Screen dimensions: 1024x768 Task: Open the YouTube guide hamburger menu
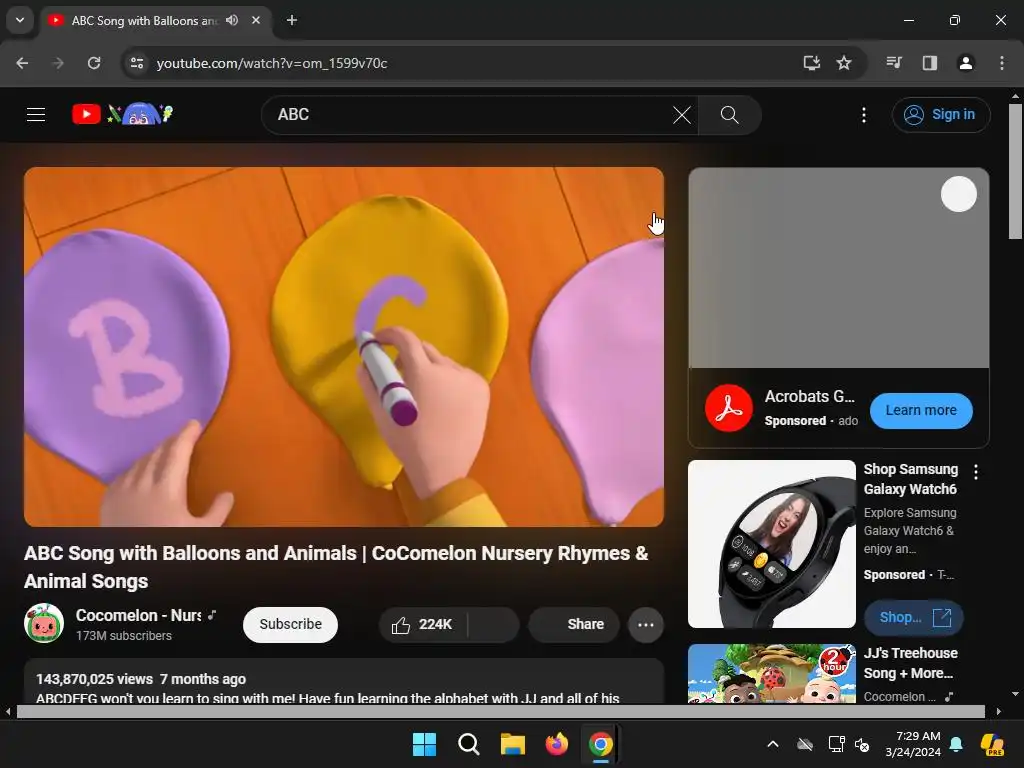pos(36,115)
